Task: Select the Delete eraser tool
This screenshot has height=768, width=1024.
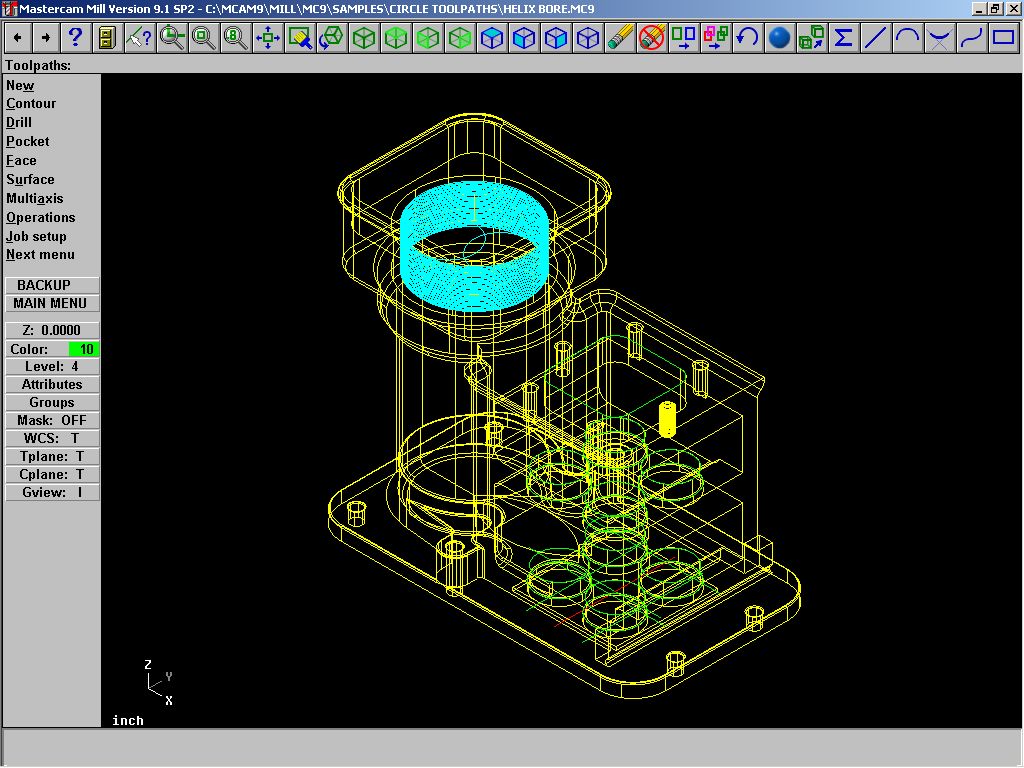Action: (x=619, y=38)
